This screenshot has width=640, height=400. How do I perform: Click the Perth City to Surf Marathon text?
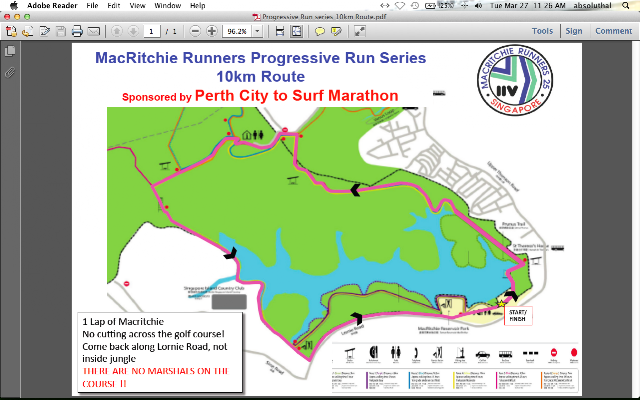pos(297,96)
